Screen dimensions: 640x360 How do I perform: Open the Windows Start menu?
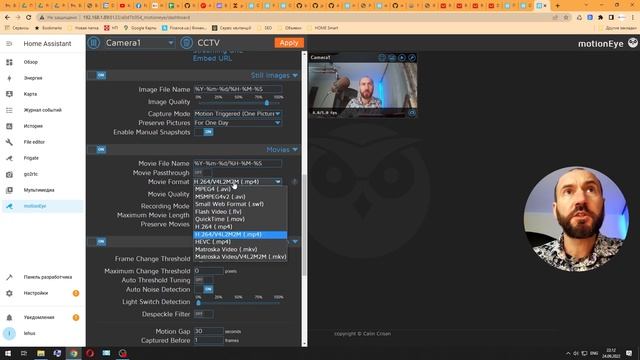tap(8, 353)
